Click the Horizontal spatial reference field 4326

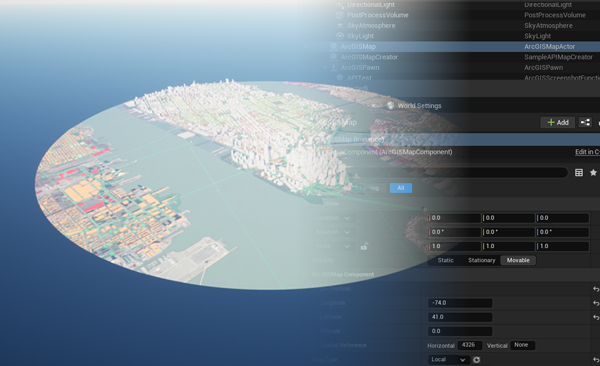(x=469, y=345)
